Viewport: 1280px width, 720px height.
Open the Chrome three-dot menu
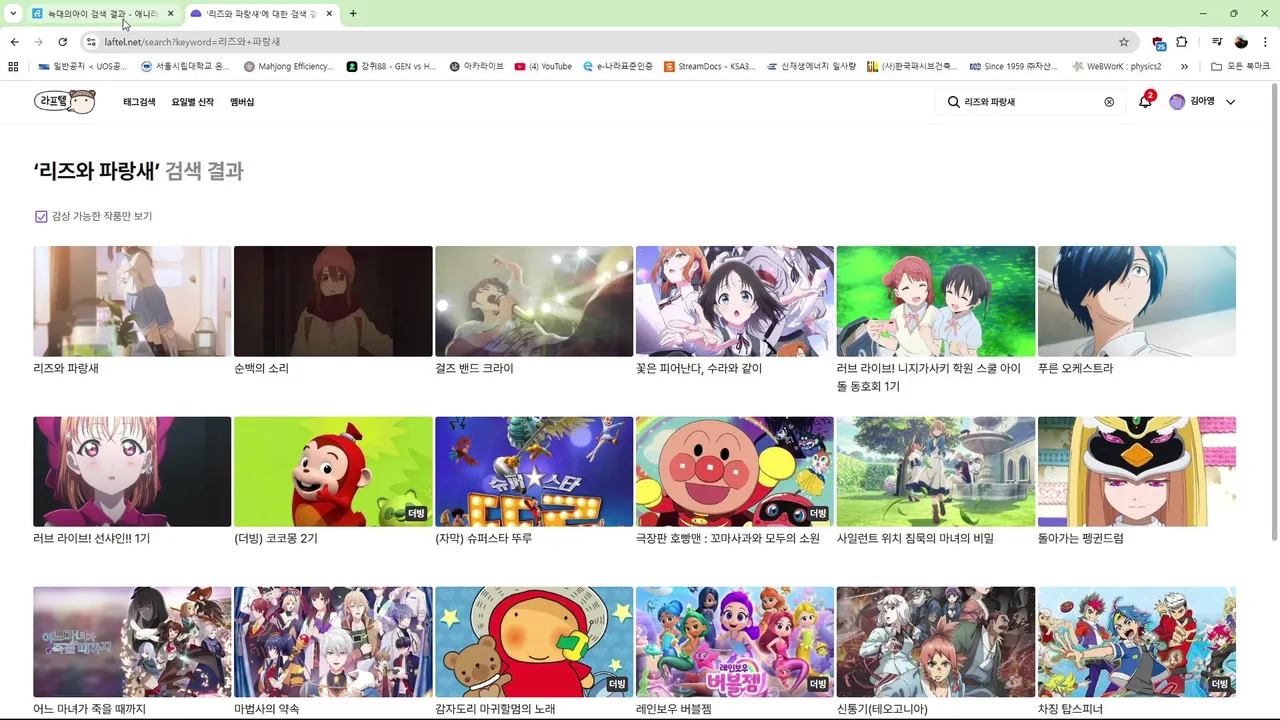click(x=1265, y=42)
